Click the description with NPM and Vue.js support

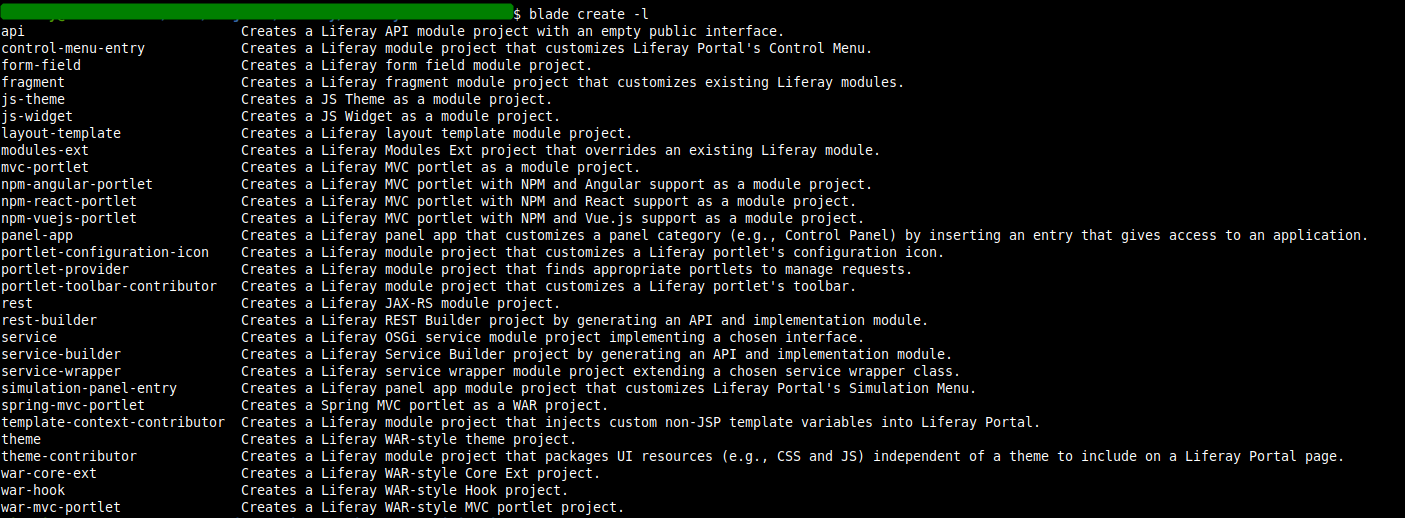(553, 218)
